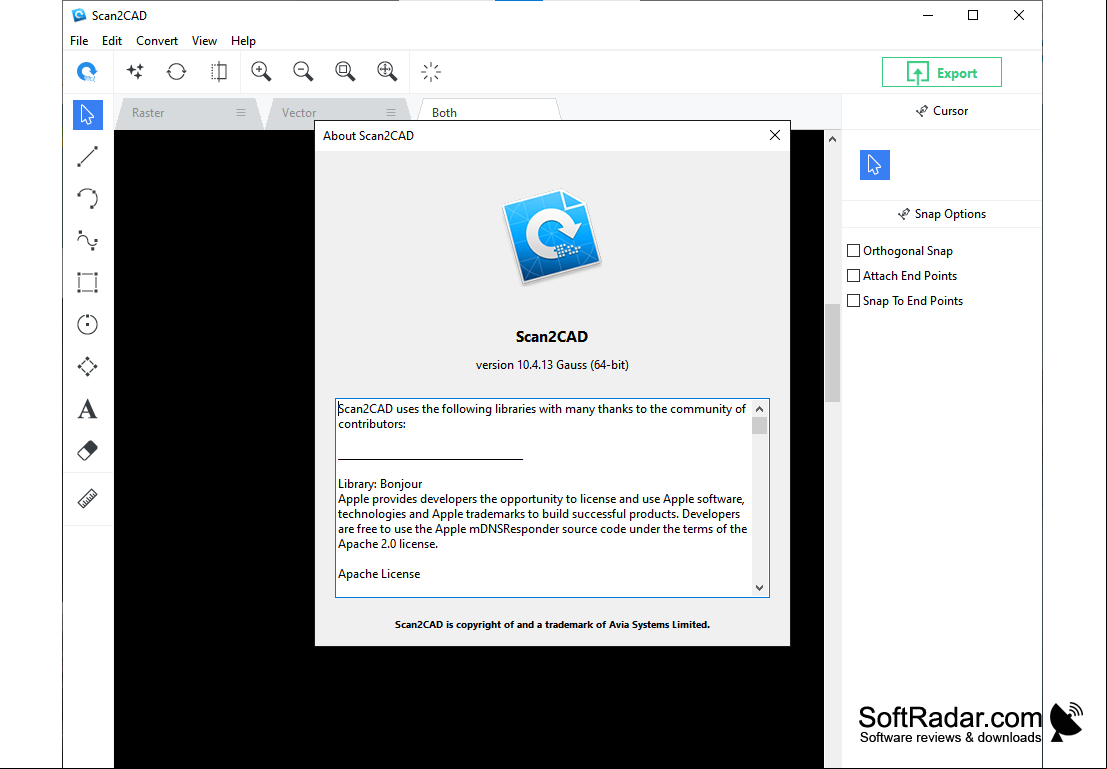
Task: Click the 'Library: Bonjour' text line
Action: pos(380,484)
